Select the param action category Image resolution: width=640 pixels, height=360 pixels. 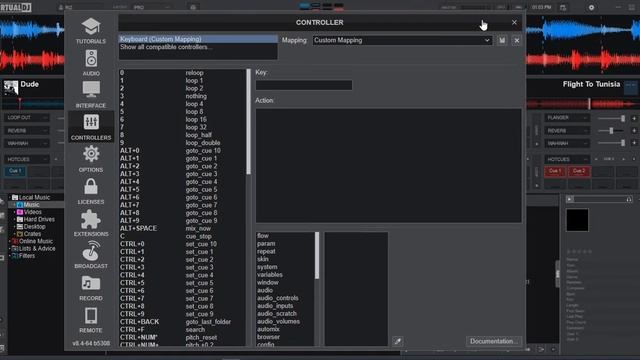point(285,244)
